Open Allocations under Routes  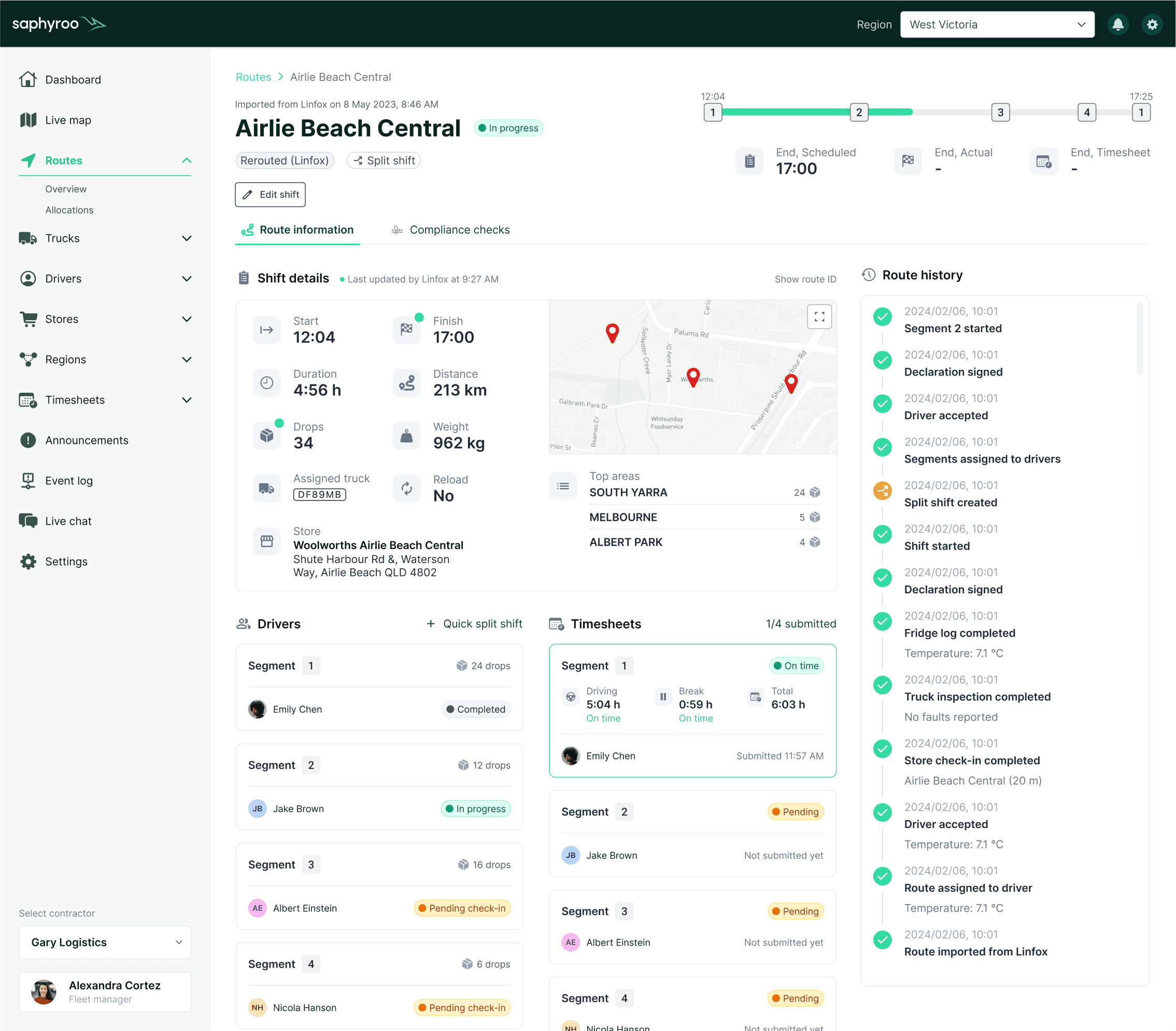point(69,210)
